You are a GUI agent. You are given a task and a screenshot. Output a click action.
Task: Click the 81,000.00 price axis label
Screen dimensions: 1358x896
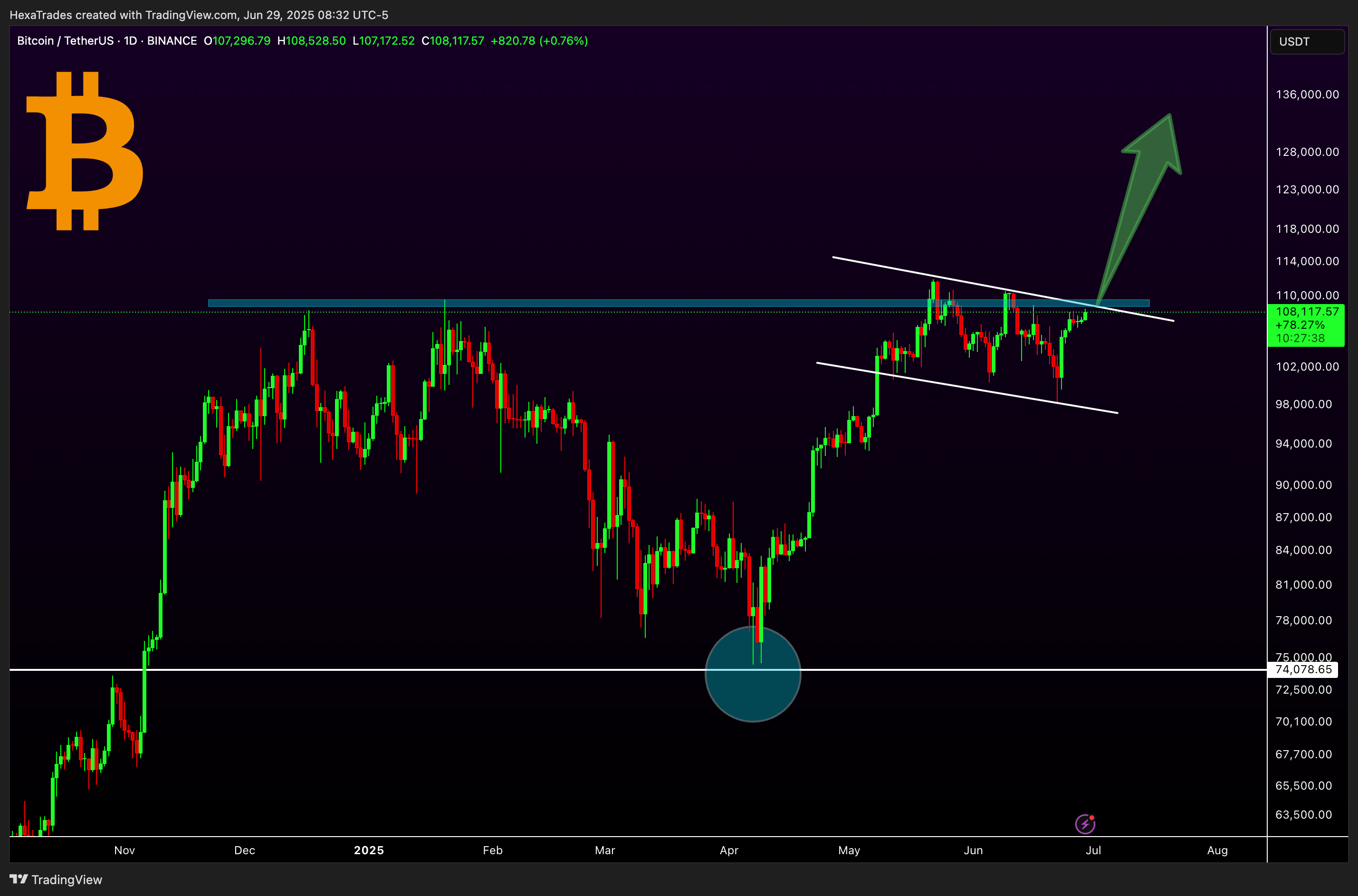point(1304,584)
